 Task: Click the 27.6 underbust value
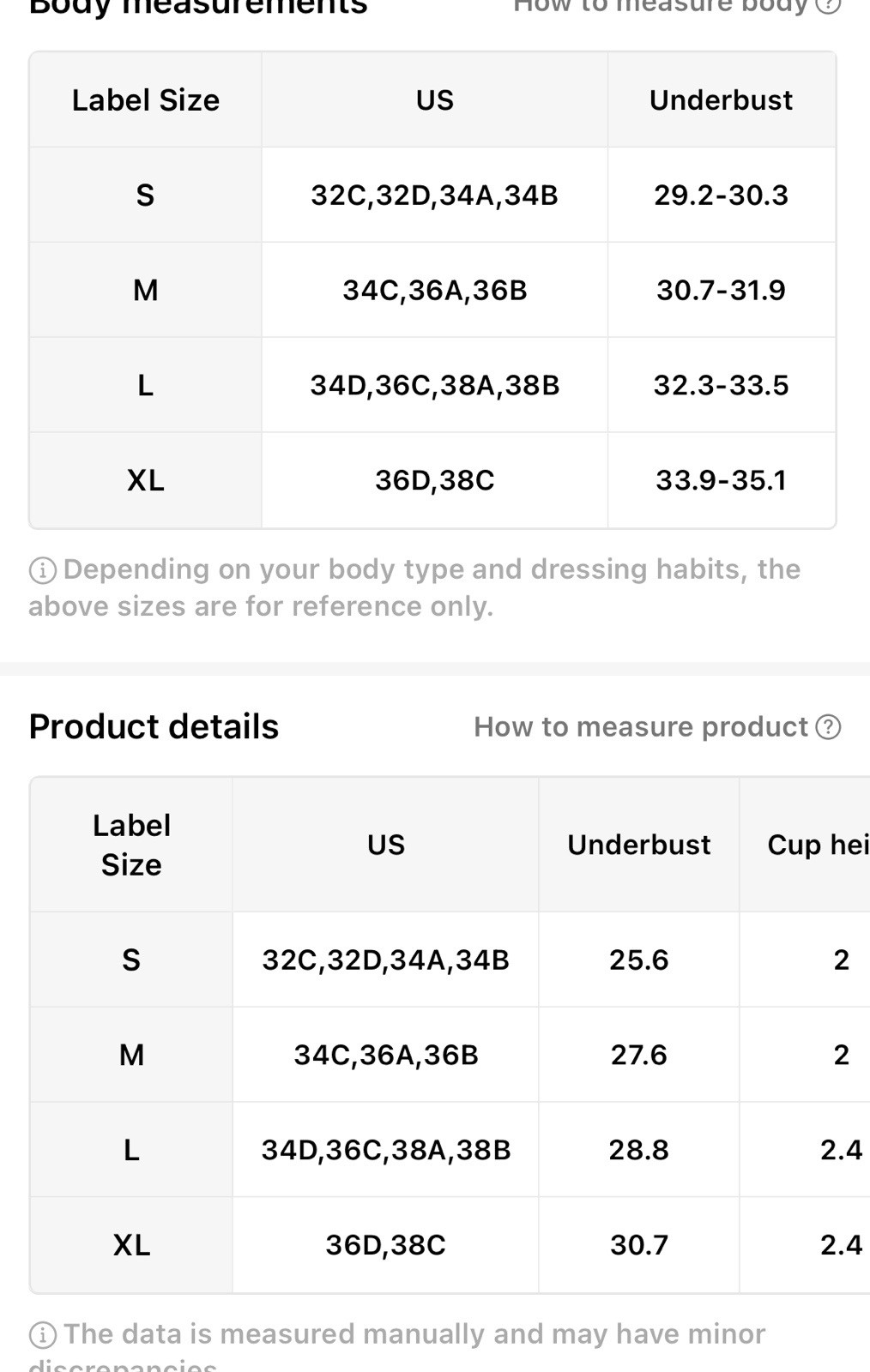tap(638, 1055)
